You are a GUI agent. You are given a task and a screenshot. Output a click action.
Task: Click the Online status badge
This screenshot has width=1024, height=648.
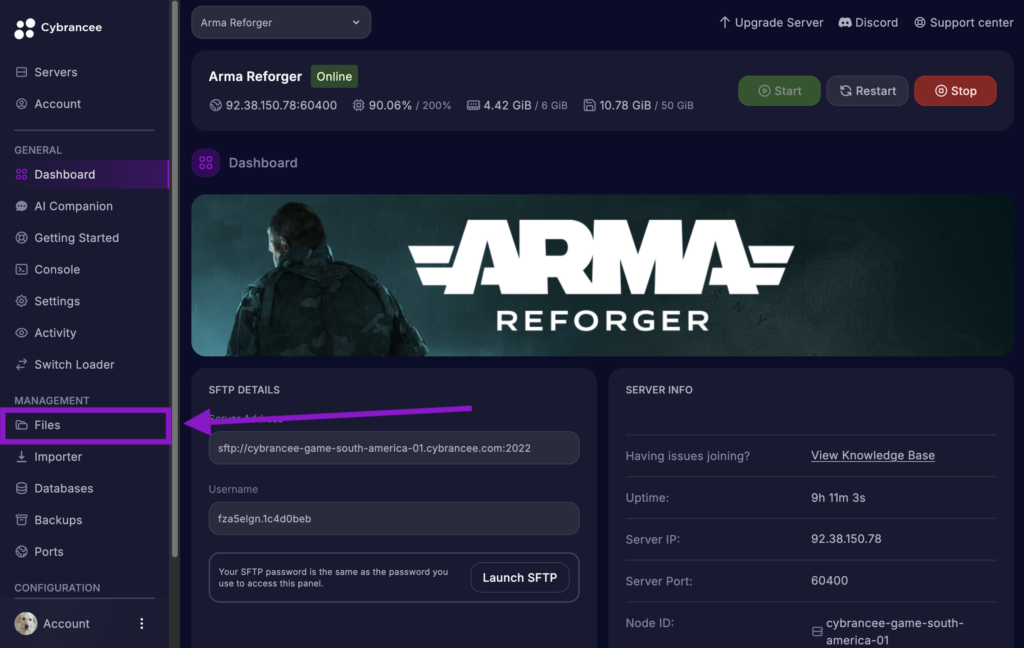[334, 76]
